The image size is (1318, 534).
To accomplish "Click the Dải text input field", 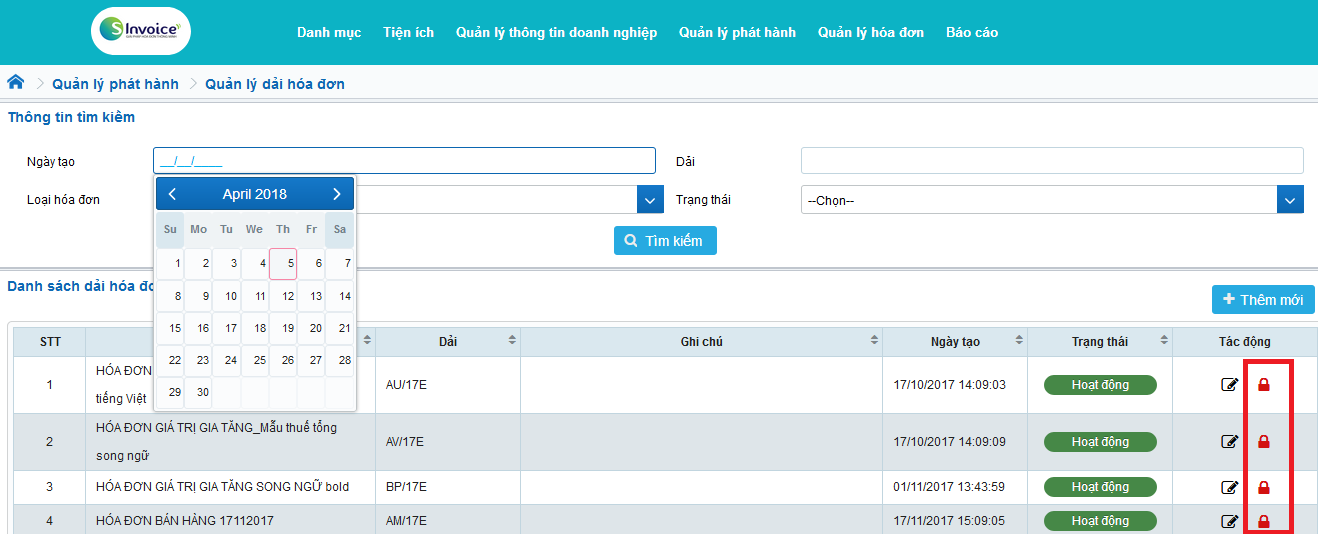I will click(x=1052, y=161).
